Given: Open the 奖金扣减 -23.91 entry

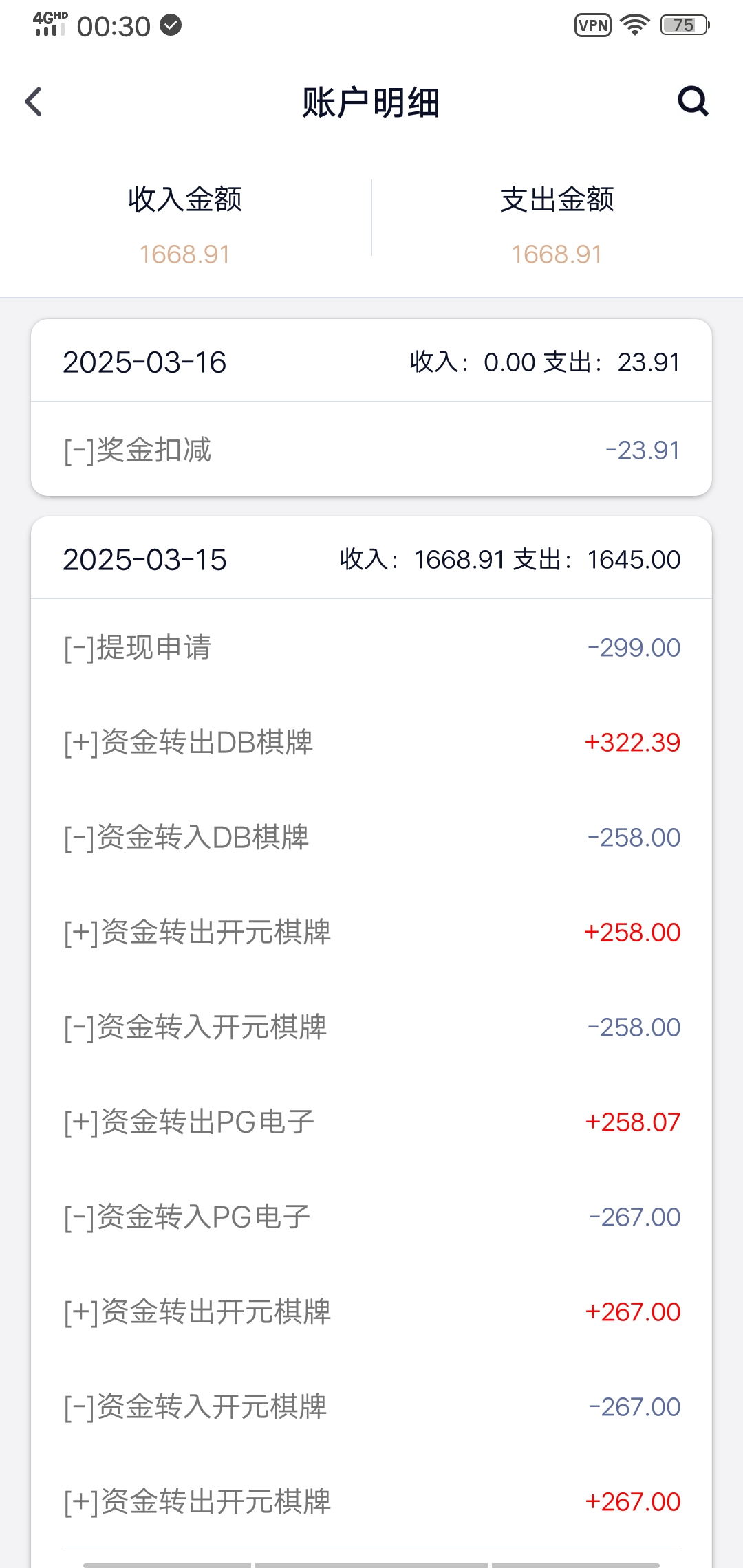Looking at the screenshot, I should pos(371,450).
